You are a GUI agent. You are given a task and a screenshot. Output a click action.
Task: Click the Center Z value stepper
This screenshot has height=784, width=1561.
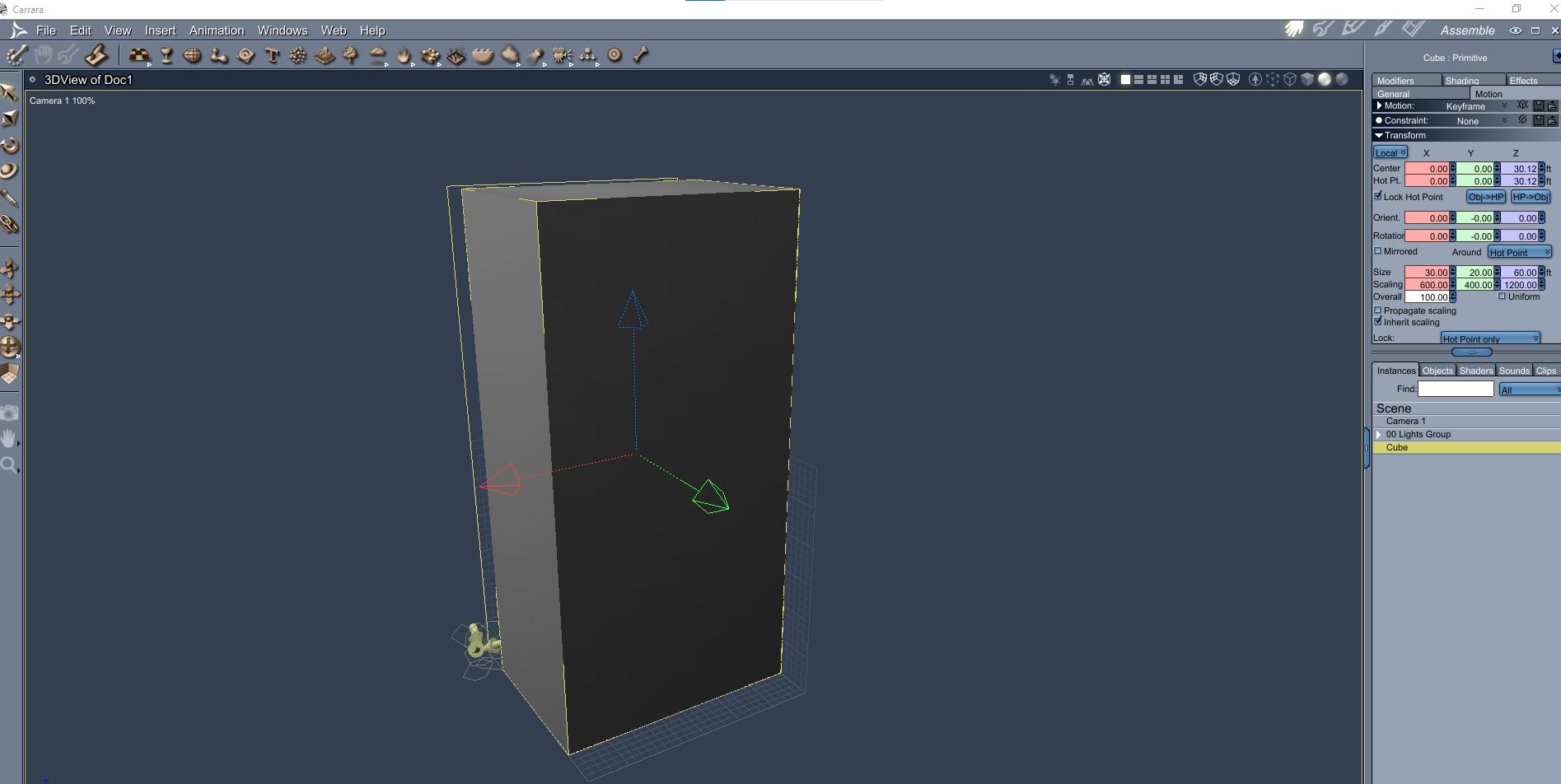[x=1541, y=169]
